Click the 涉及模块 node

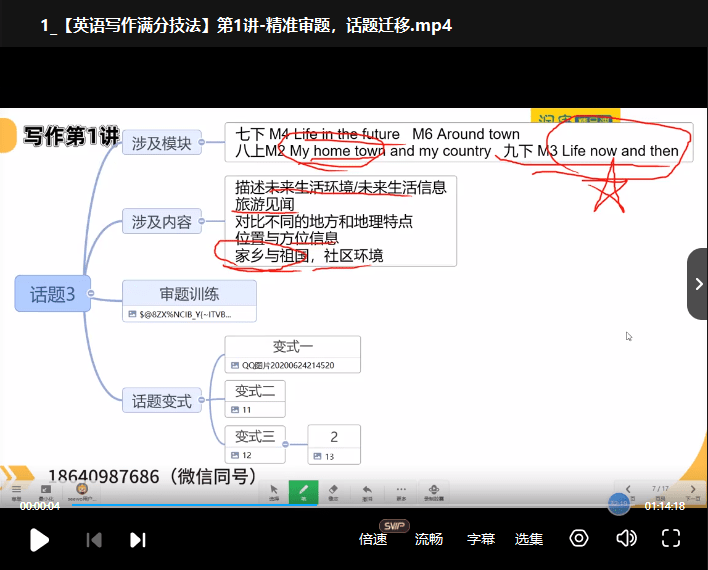coord(162,143)
